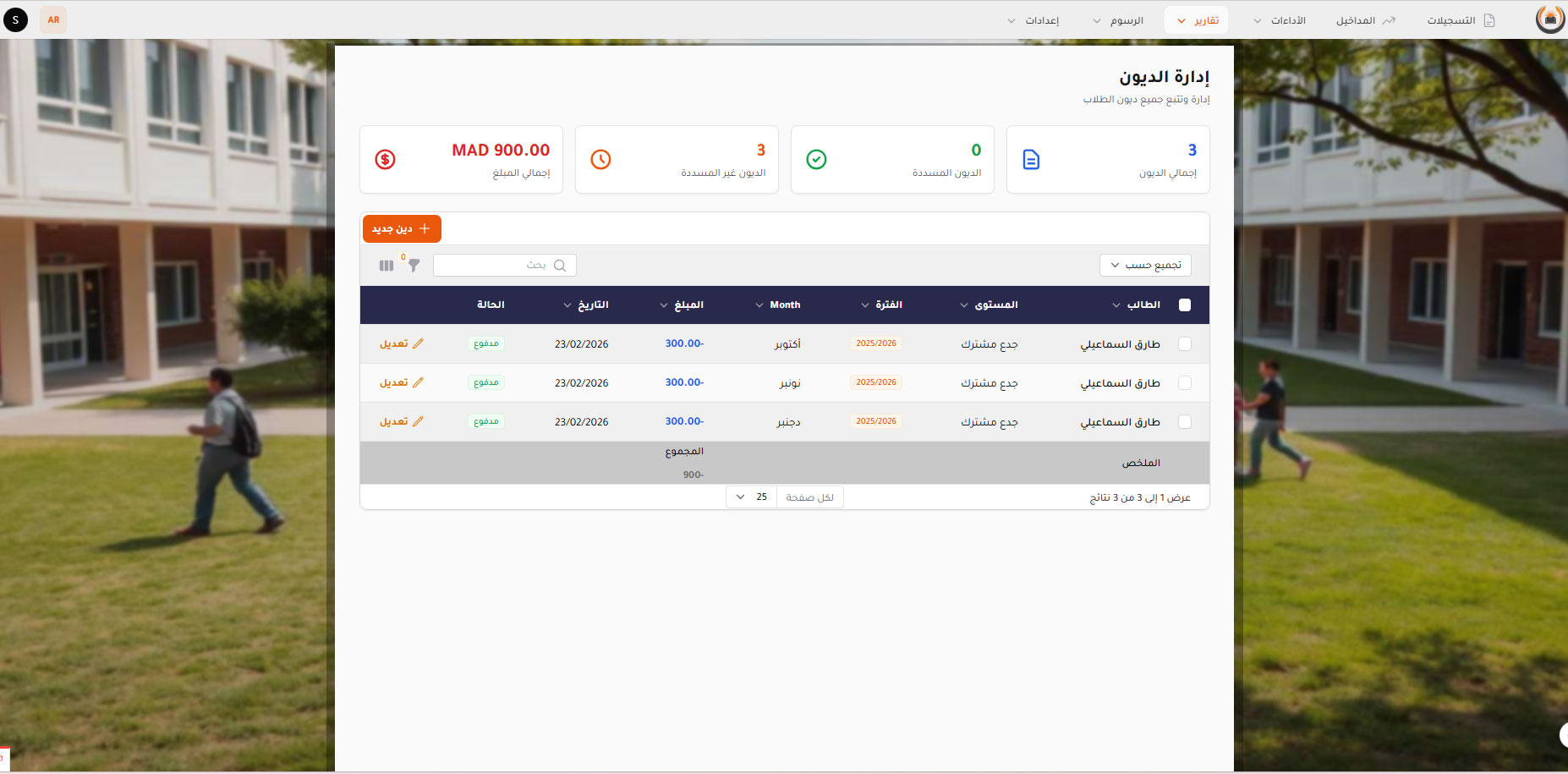The height and width of the screenshot is (774, 1568).
Task: Tick the checkbox for the December debt row
Action: [x=1184, y=422]
